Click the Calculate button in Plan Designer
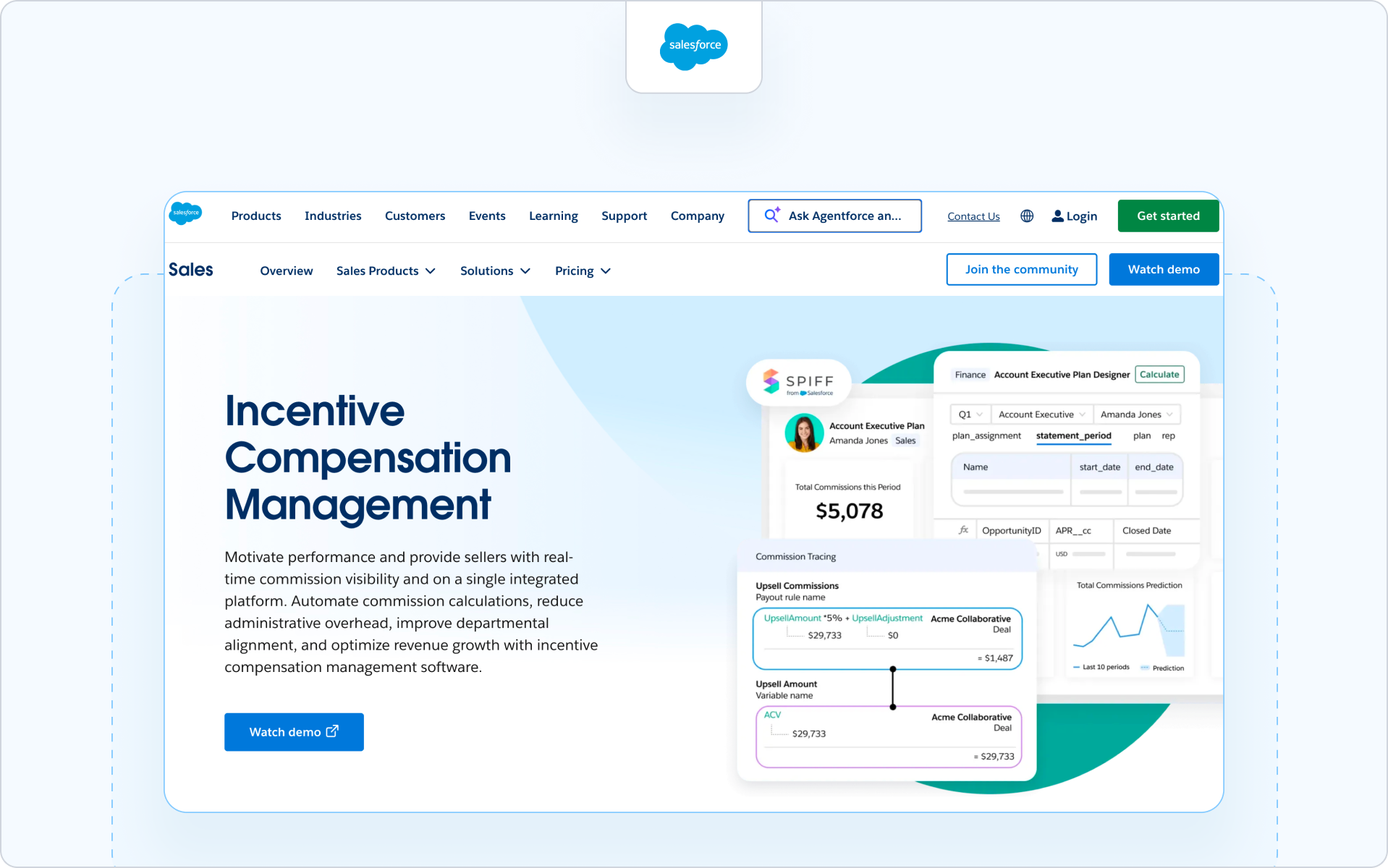Screen dimensions: 1388x868 (x=1159, y=375)
